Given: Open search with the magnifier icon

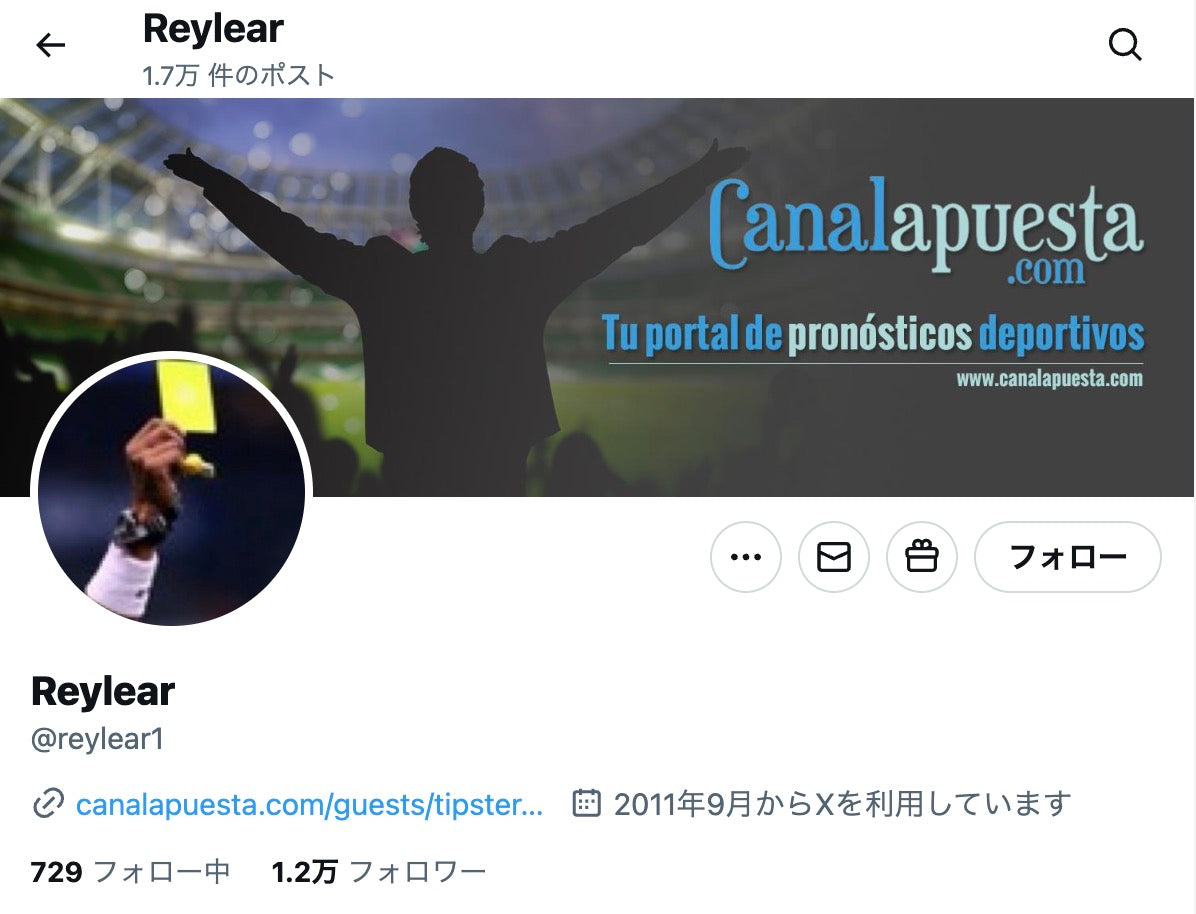Looking at the screenshot, I should pyautogui.click(x=1125, y=45).
